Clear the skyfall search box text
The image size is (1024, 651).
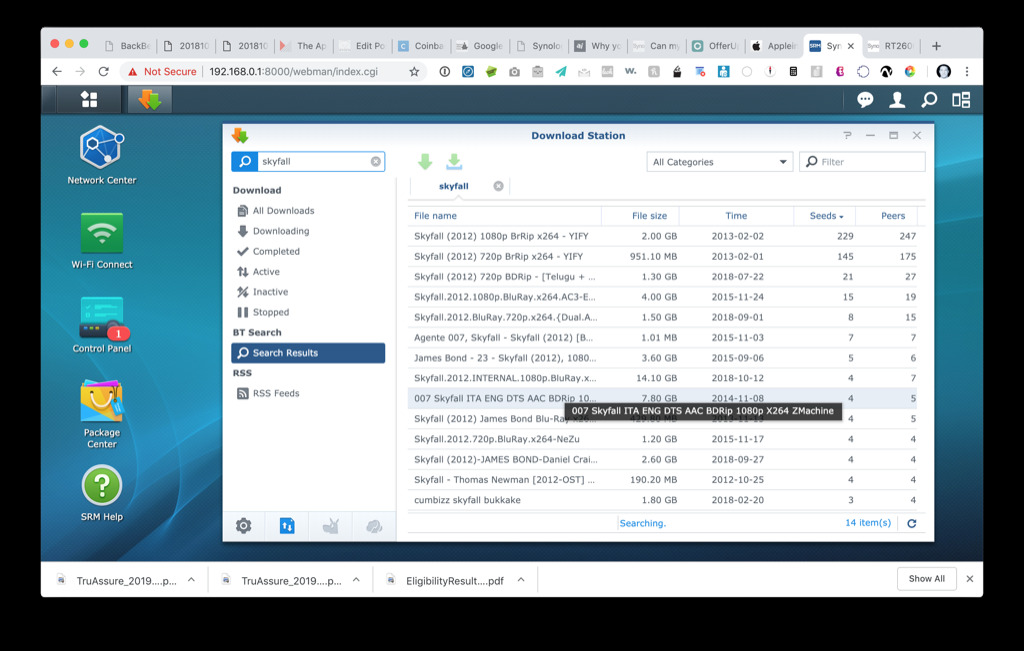click(376, 161)
